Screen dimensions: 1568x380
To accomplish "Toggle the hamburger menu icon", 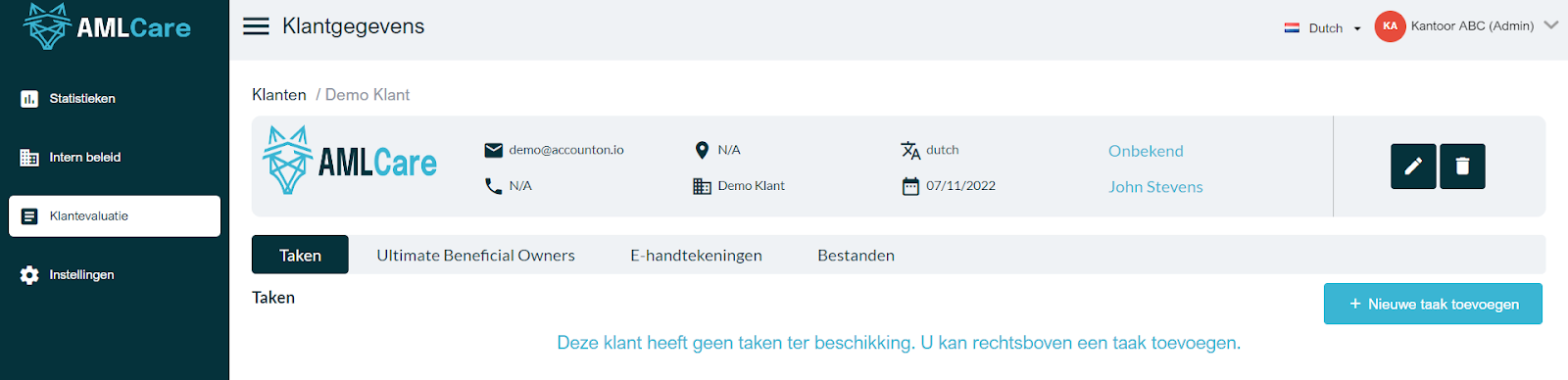I will 256,26.
